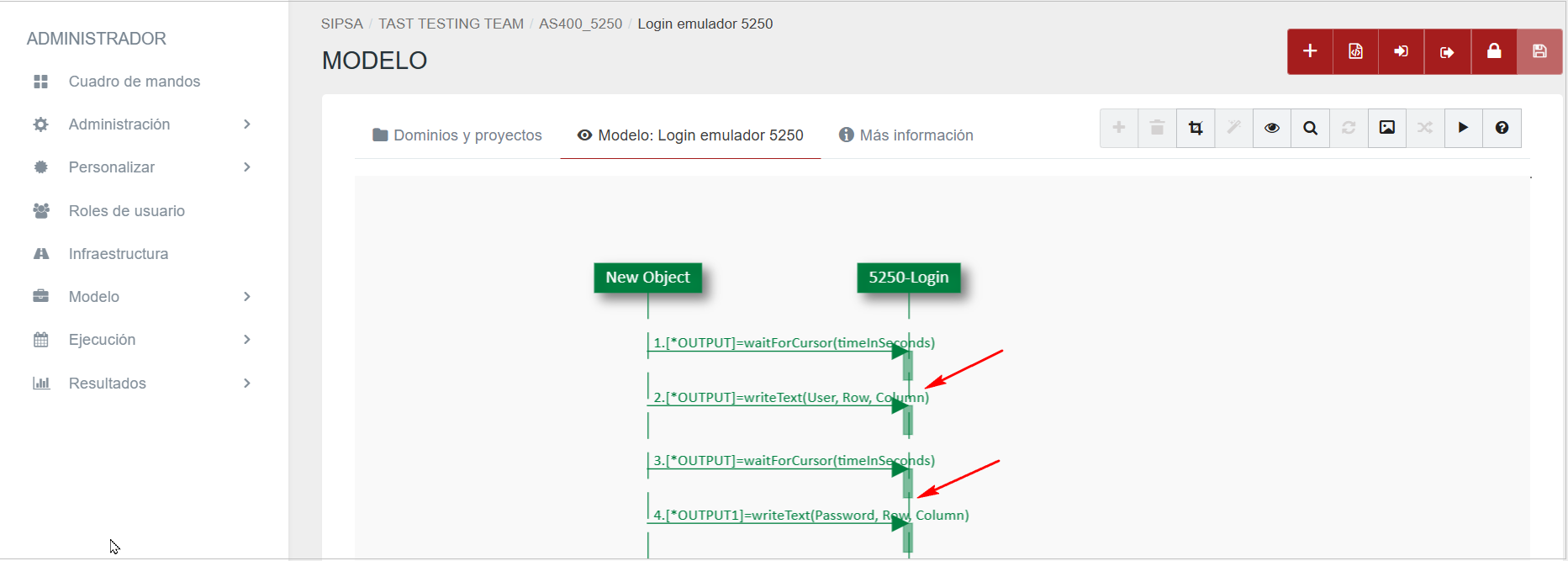1568x561 pixels.
Task: Expand the Modelo sidebar menu
Action: point(141,297)
